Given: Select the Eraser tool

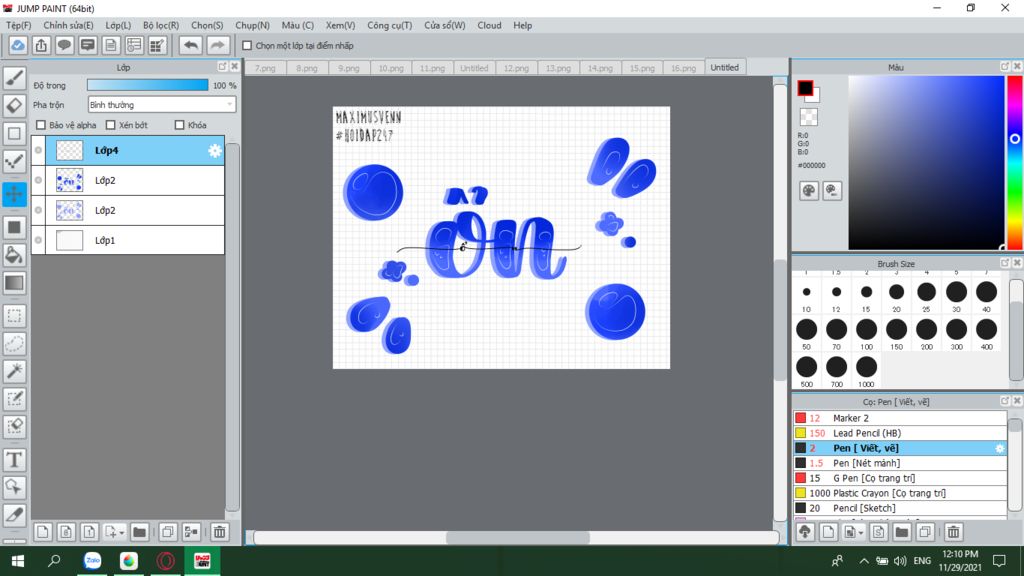Looking at the screenshot, I should pyautogui.click(x=14, y=106).
